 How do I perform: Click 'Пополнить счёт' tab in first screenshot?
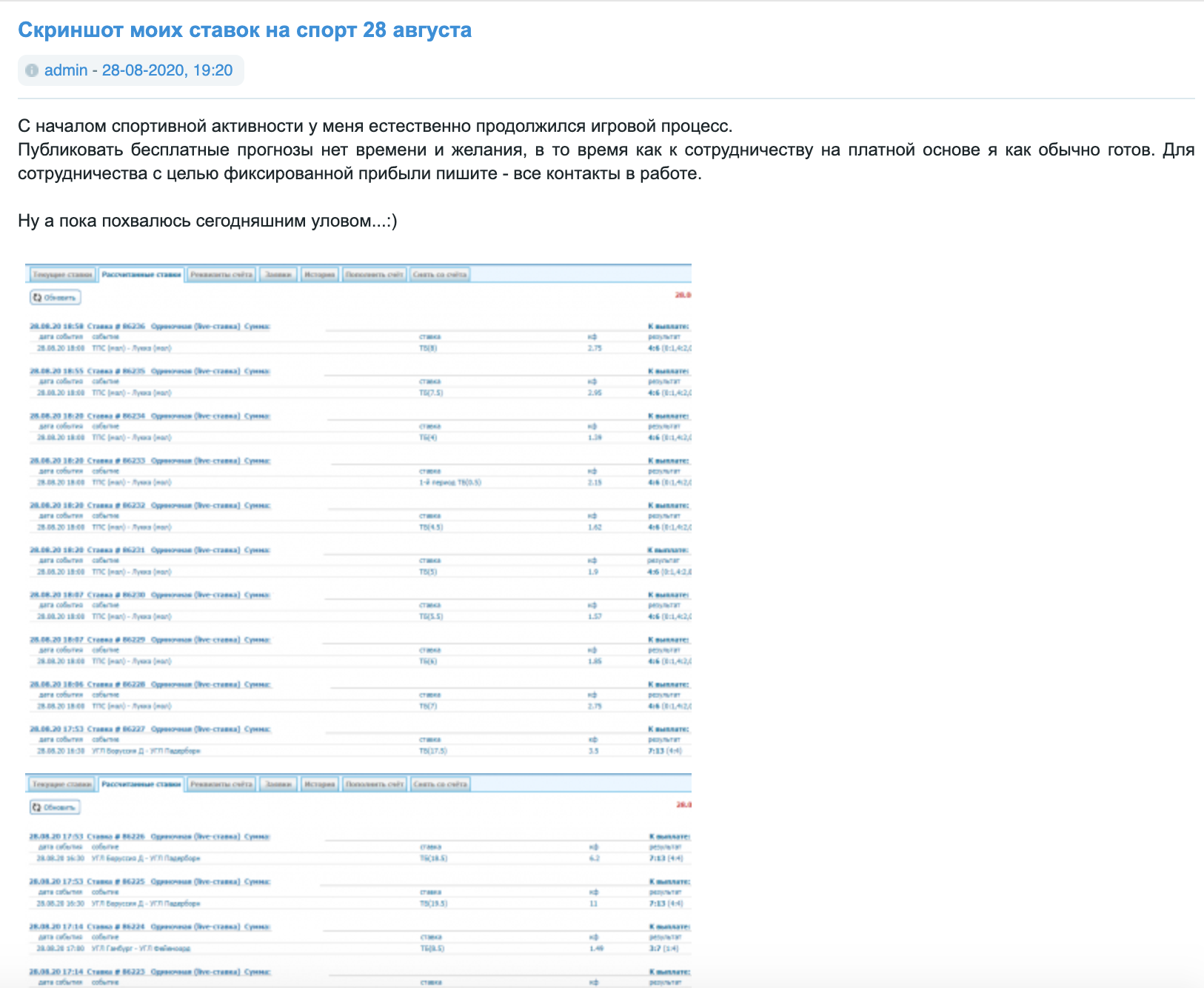pyautogui.click(x=375, y=275)
